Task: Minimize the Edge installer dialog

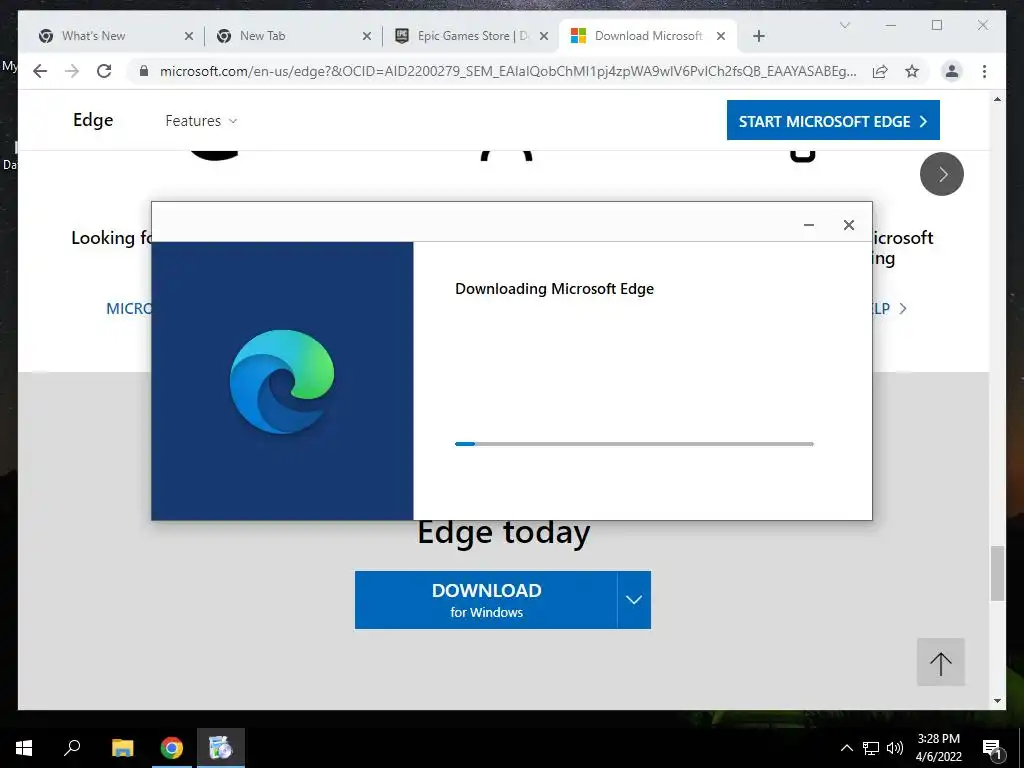Action: [x=808, y=225]
